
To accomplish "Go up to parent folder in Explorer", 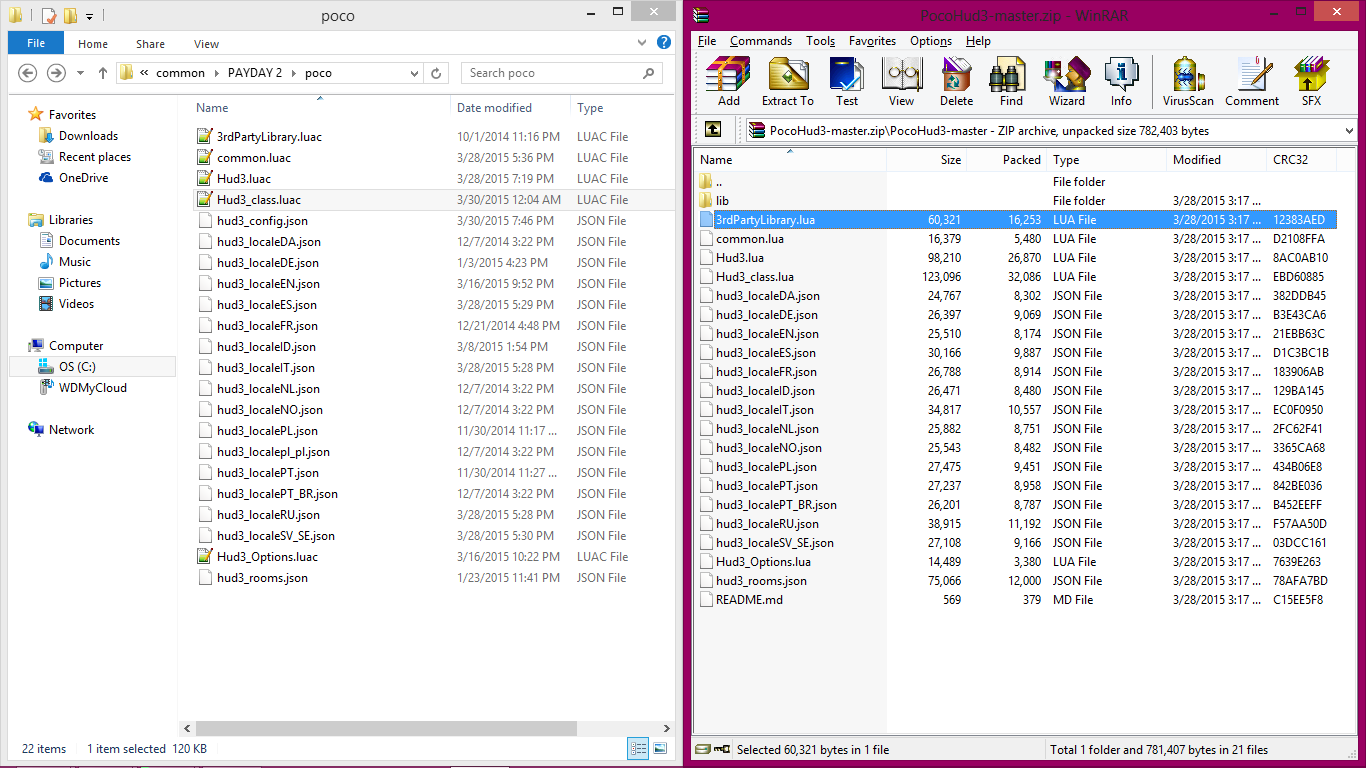I will [103, 73].
